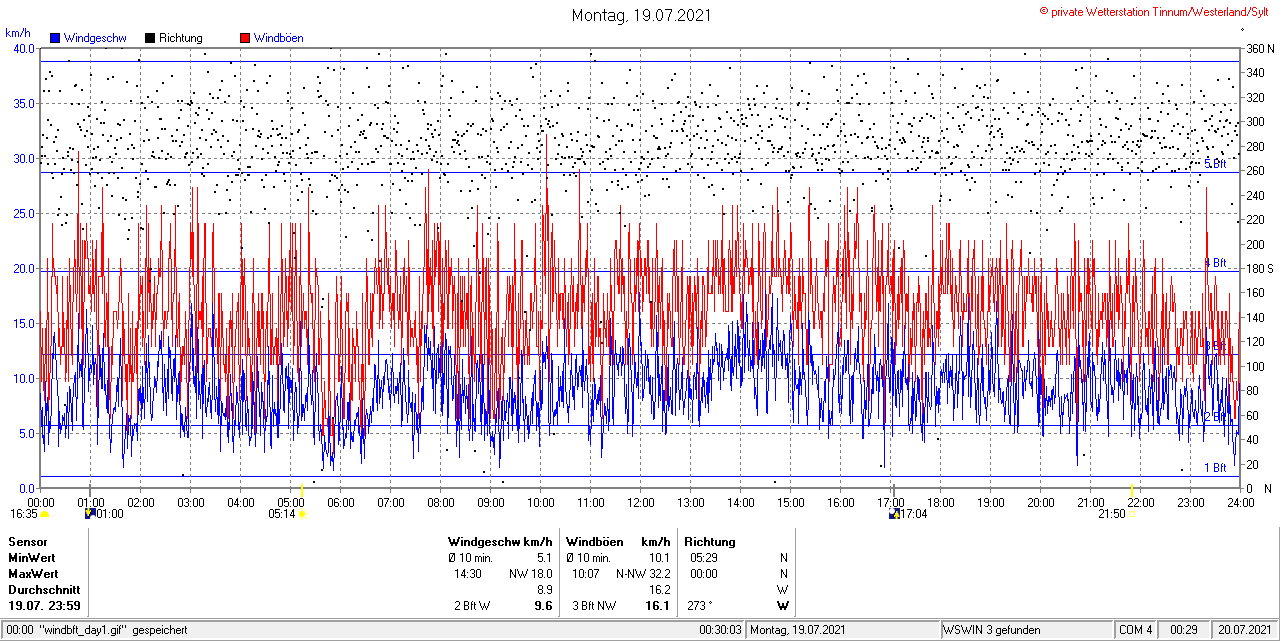
Task: Click the 3 Bft NW reading
Action: [x=594, y=606]
